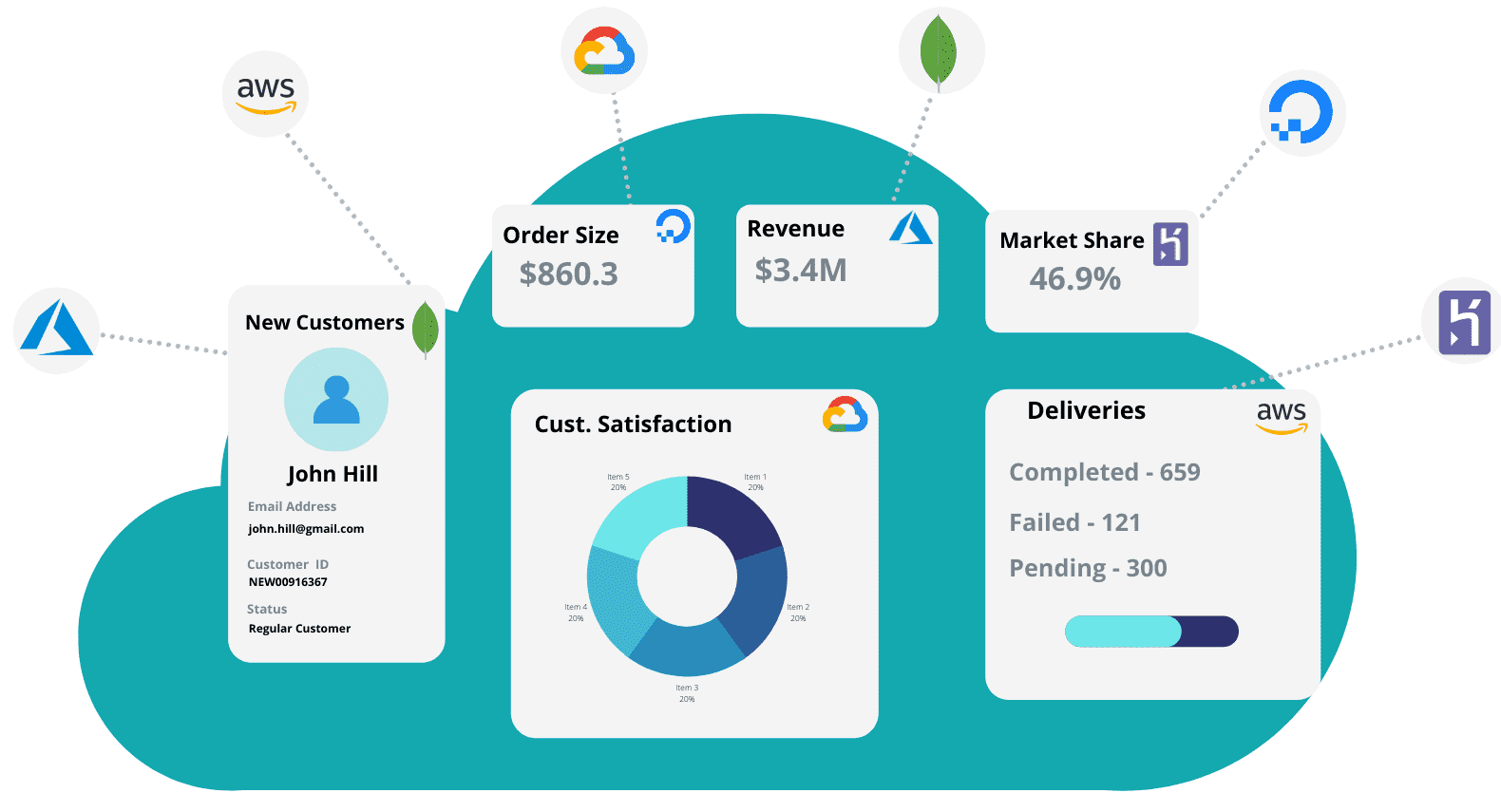The image size is (1501, 812).
Task: Click DigitalOcean icon on Order Size card
Action: click(674, 226)
